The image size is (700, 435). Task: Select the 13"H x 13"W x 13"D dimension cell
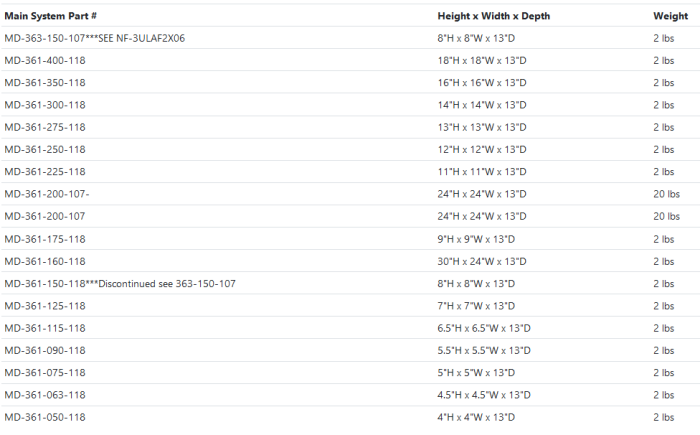point(482,127)
